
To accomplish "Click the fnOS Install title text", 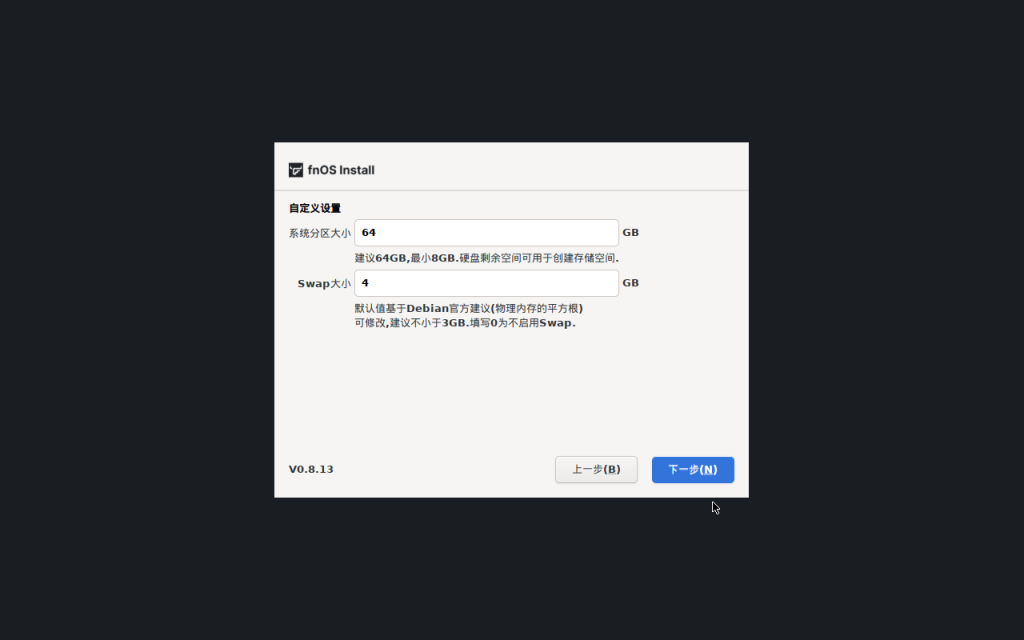I will click(341, 170).
